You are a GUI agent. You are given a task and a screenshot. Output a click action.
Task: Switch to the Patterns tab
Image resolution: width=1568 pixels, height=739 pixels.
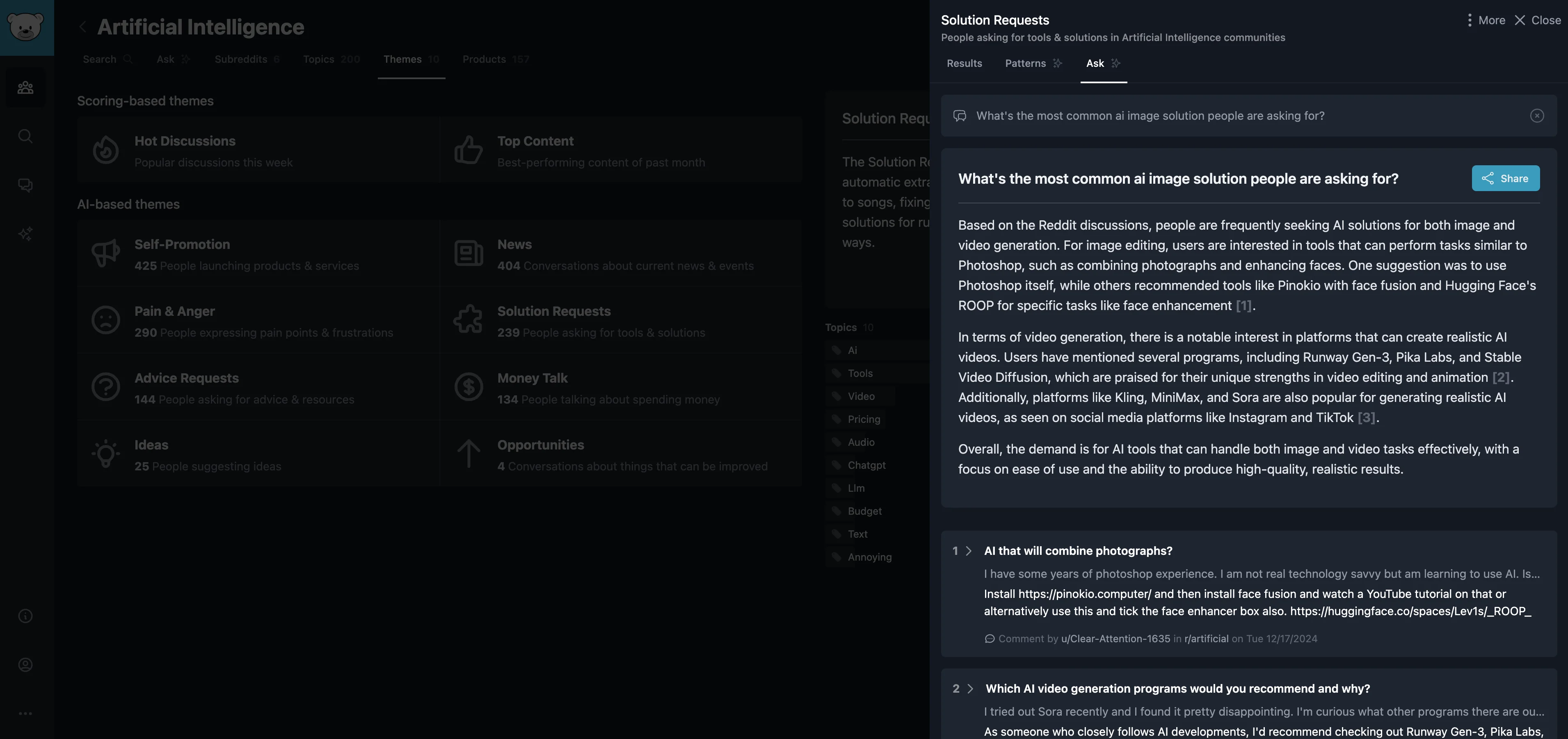pyautogui.click(x=1025, y=63)
